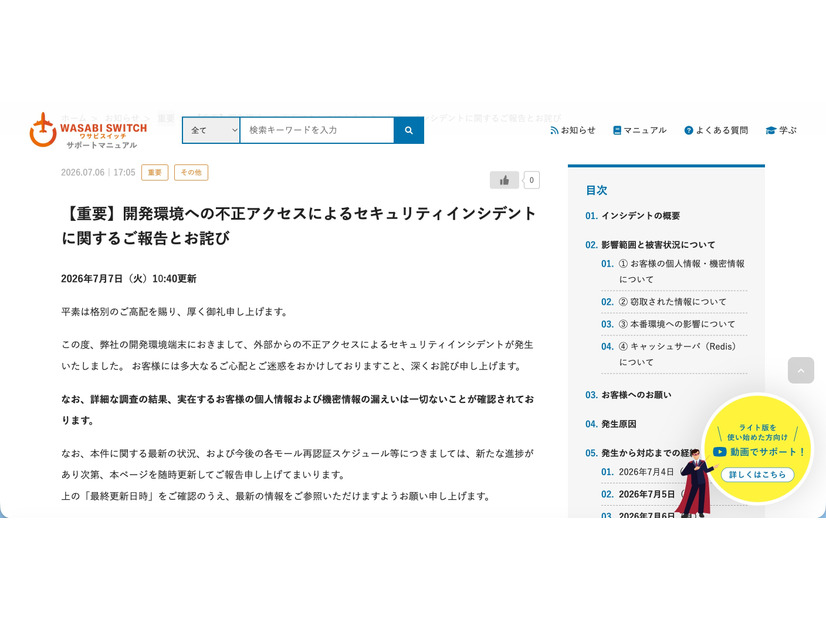Click the 2026年7月7日（火）10:40更新 text

pyautogui.click(x=129, y=279)
